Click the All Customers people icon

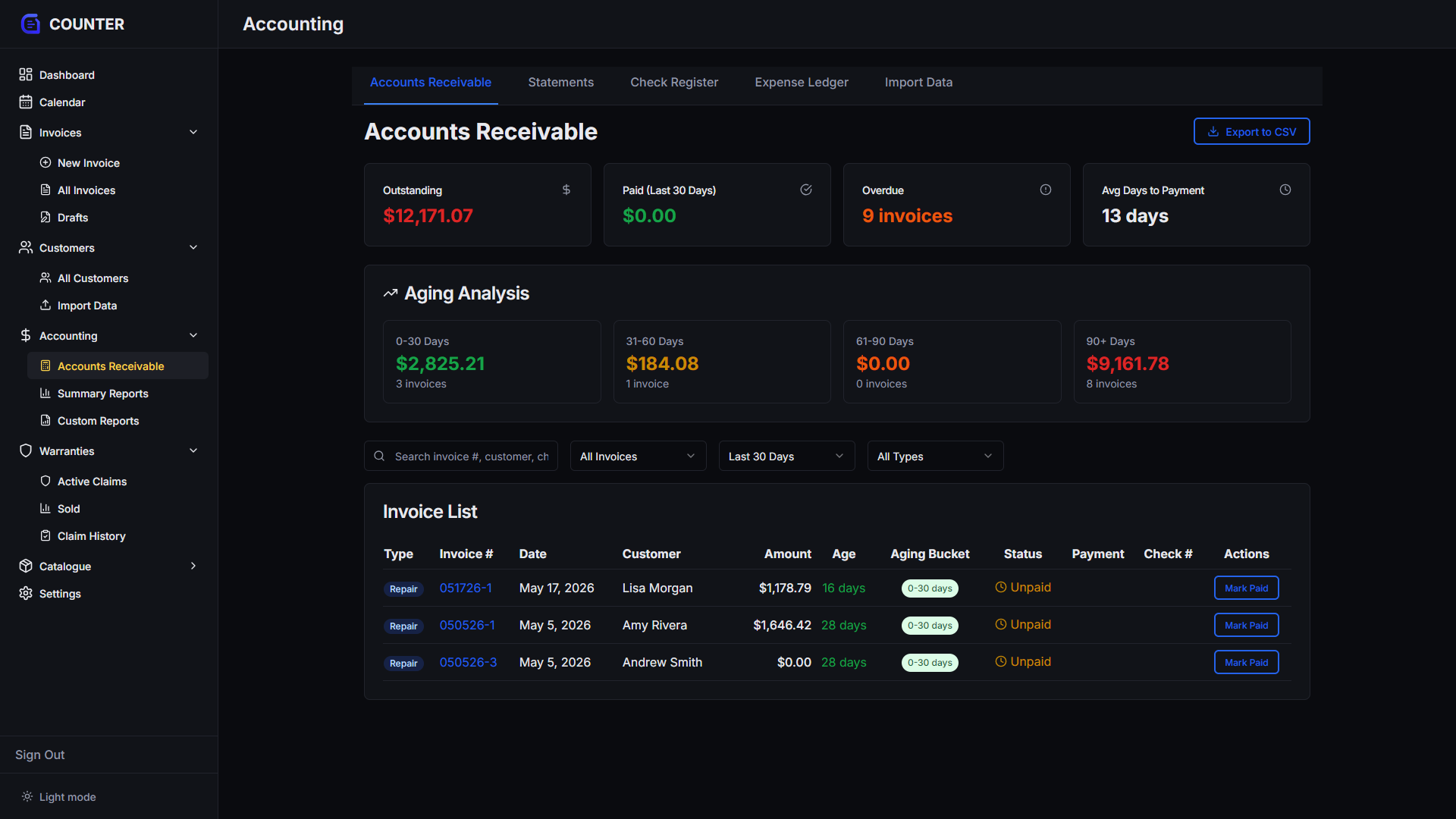(45, 278)
